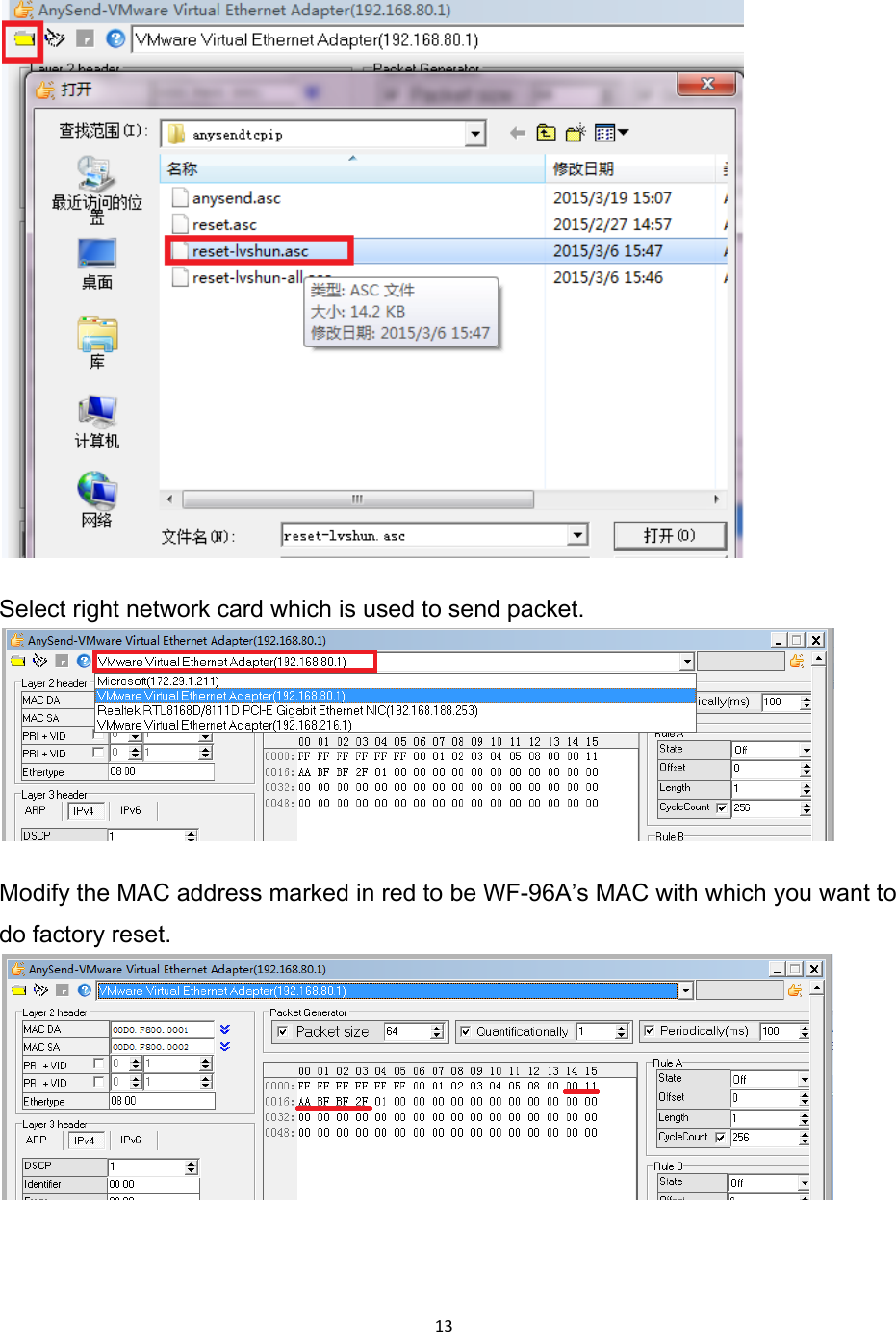The image size is (896, 1332).
Task: Create a new folder using the dialog toolbar icon
Action: pos(576,133)
